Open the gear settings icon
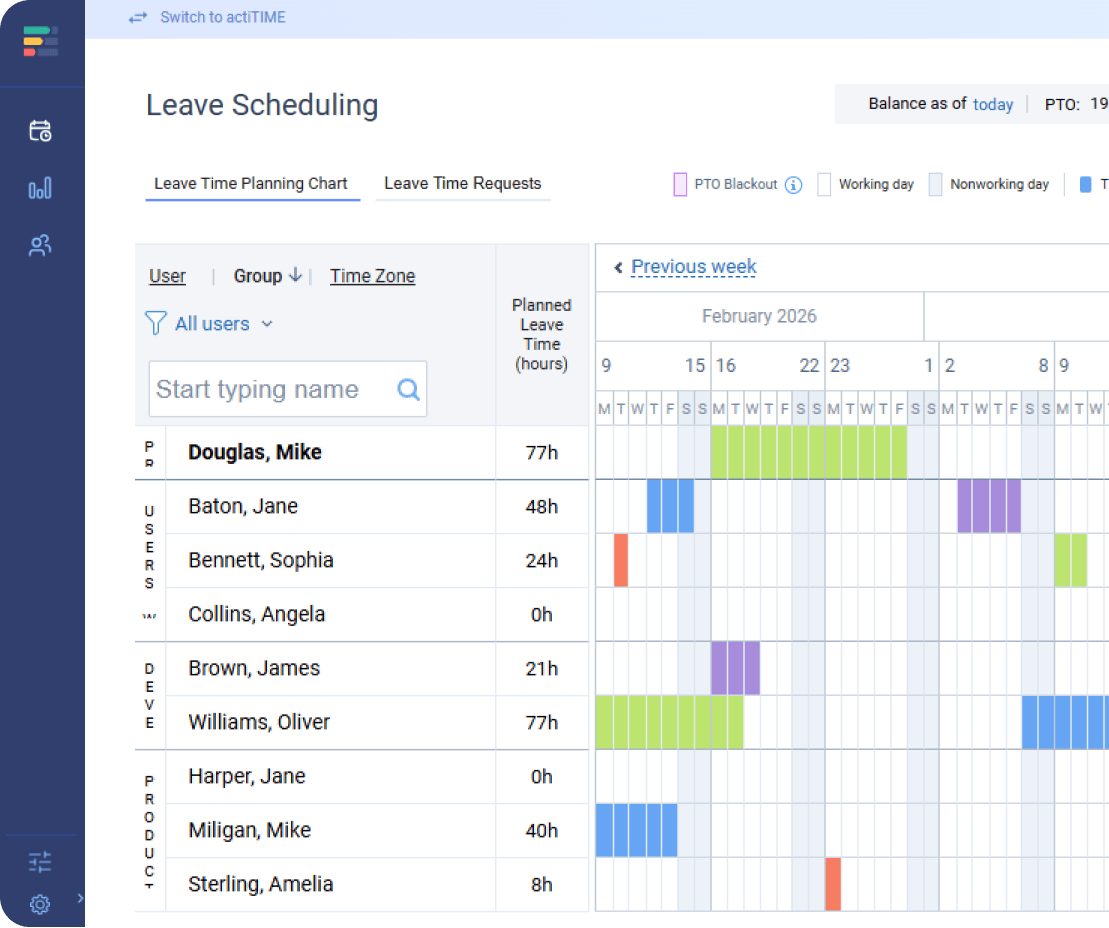The width and height of the screenshot is (1109, 928). (x=40, y=905)
